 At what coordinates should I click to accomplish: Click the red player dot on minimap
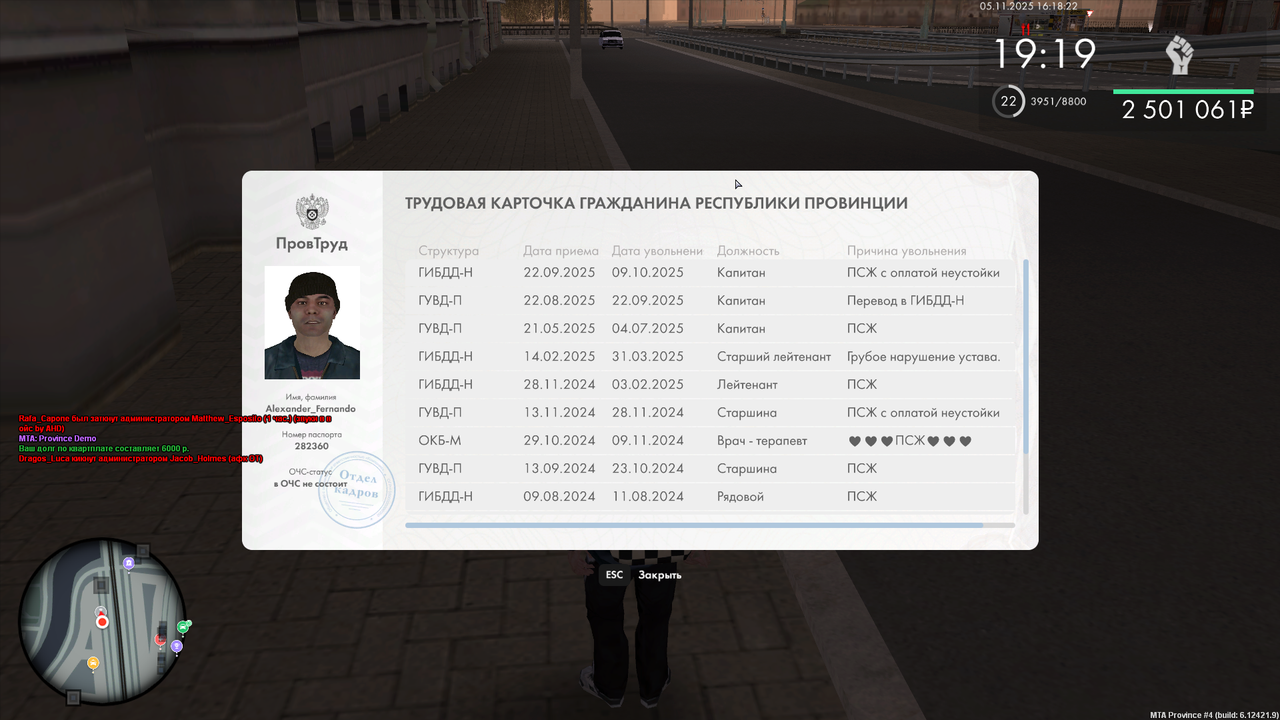102,622
